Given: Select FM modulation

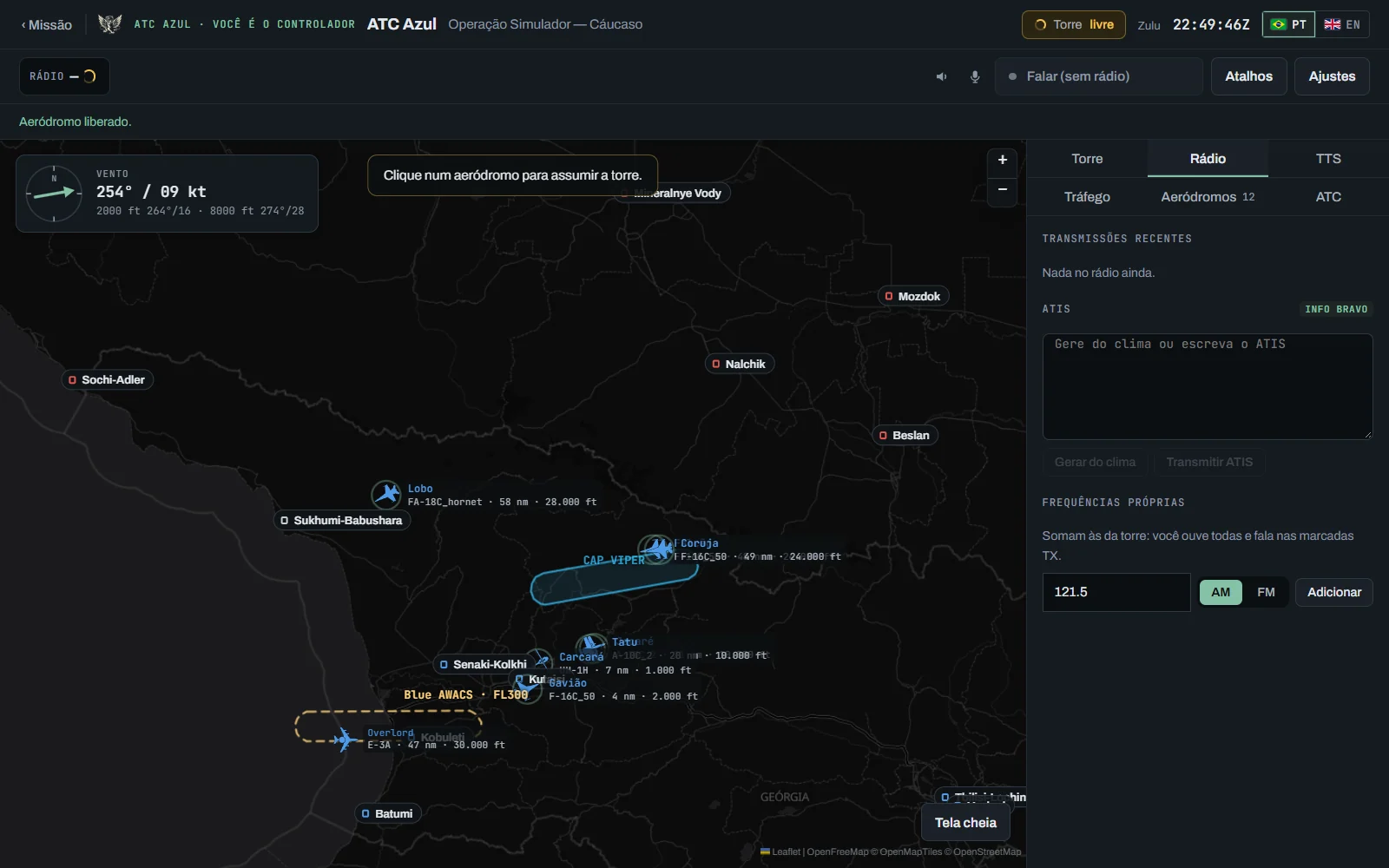Looking at the screenshot, I should pos(1267,592).
